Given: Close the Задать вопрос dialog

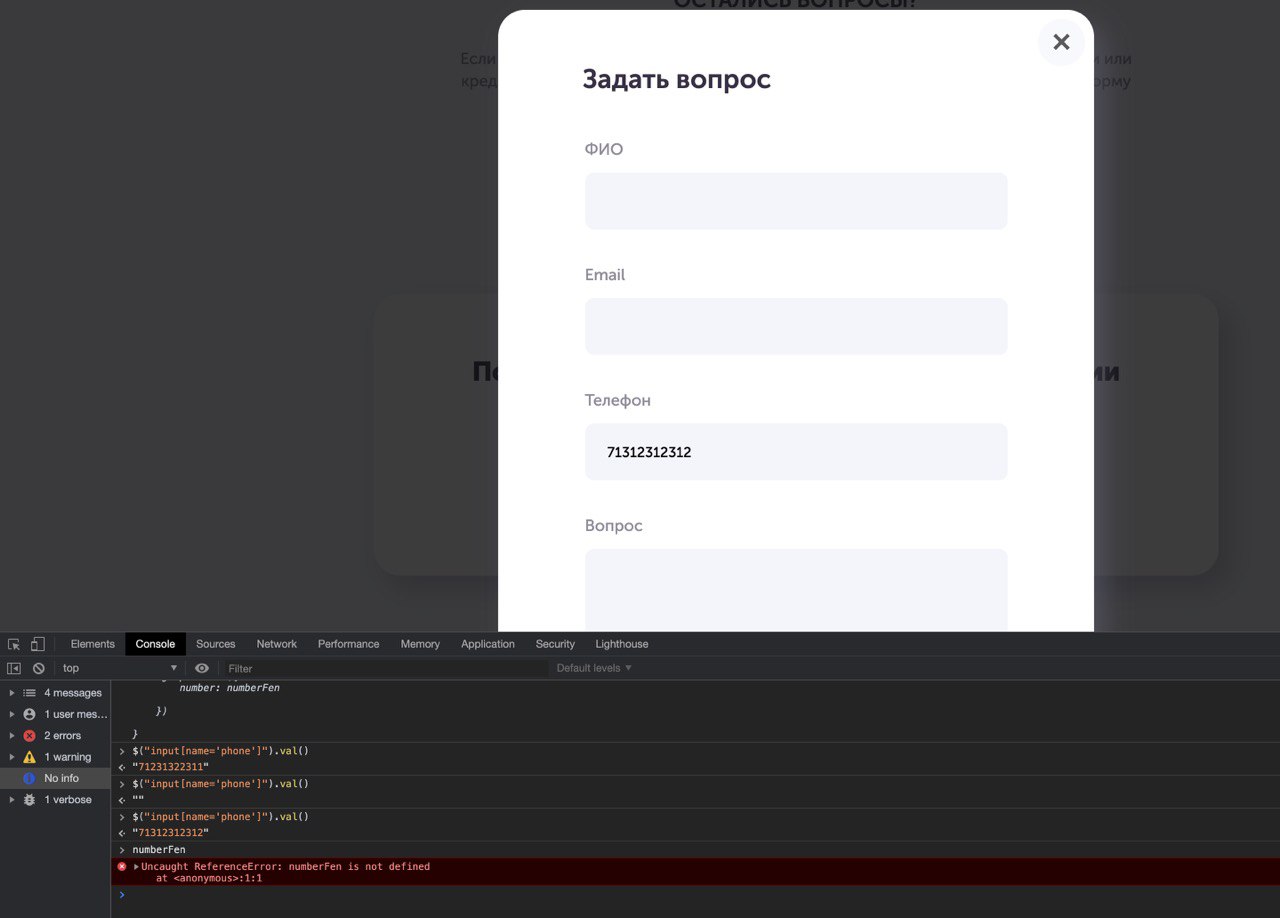Looking at the screenshot, I should (x=1061, y=42).
